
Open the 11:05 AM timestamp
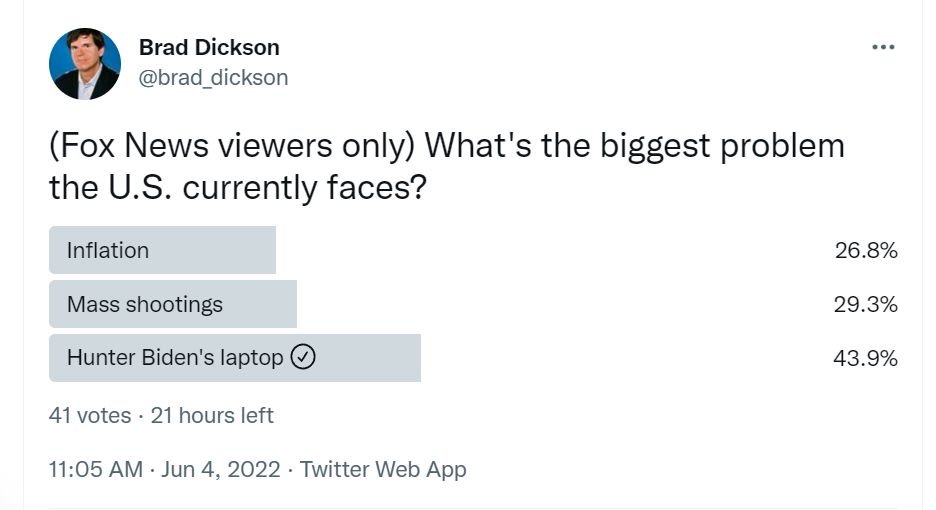click(96, 469)
